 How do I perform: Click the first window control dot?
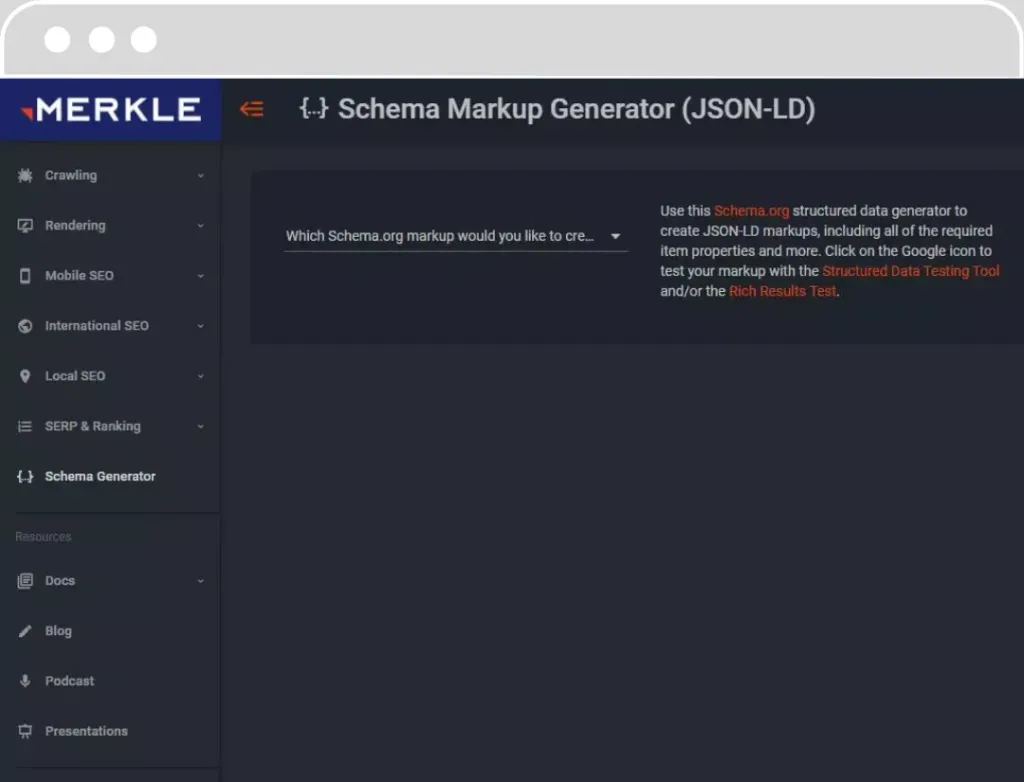pyautogui.click(x=57, y=39)
